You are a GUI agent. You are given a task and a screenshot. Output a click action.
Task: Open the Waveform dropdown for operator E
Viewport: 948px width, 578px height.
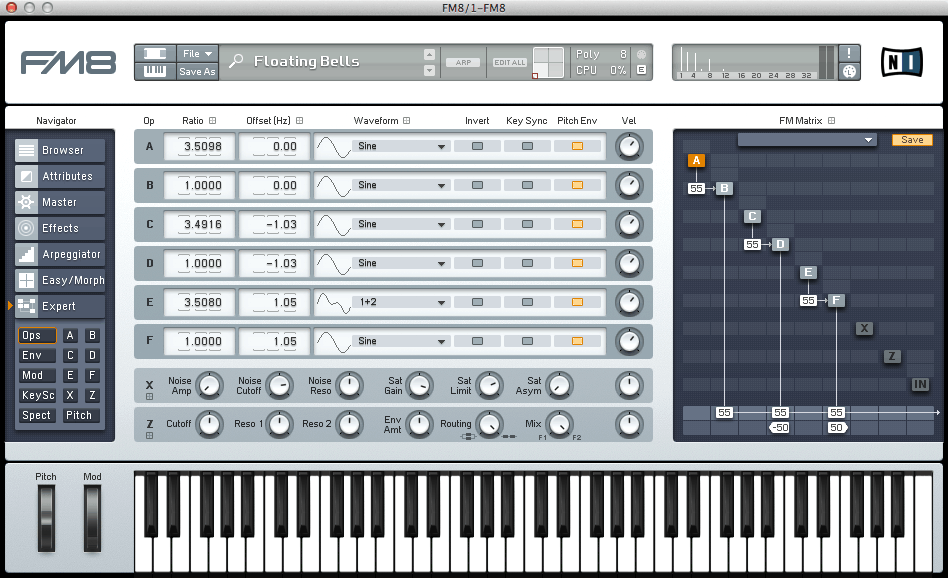pyautogui.click(x=401, y=302)
